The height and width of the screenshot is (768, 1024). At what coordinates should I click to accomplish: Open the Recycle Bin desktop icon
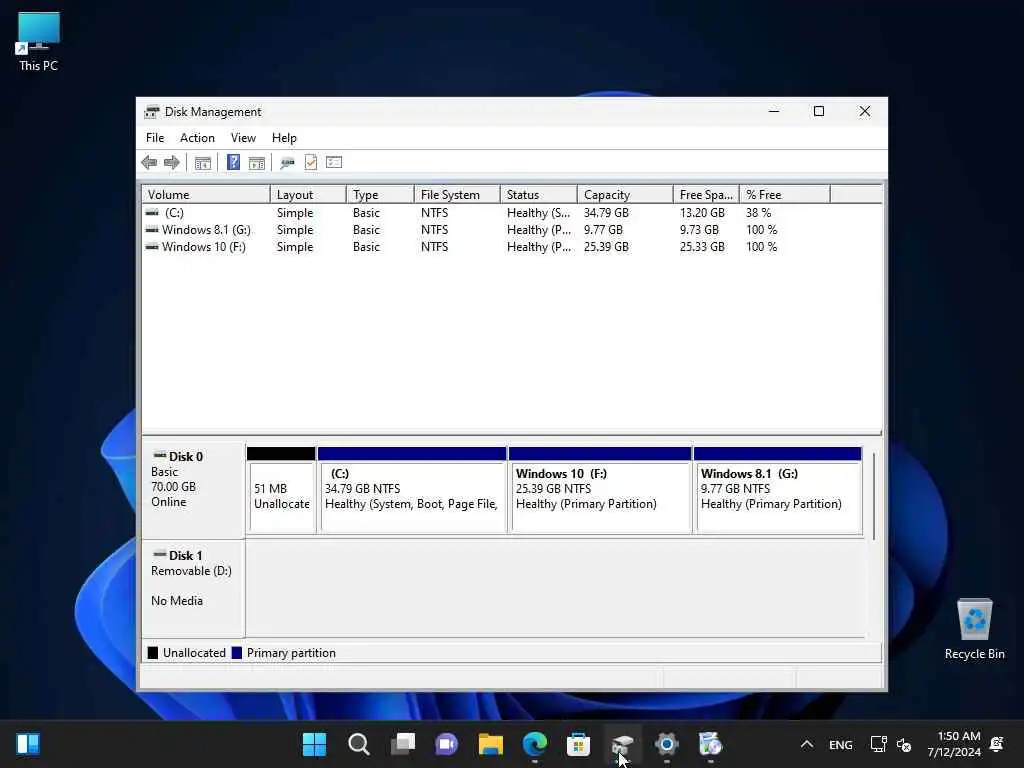(974, 630)
